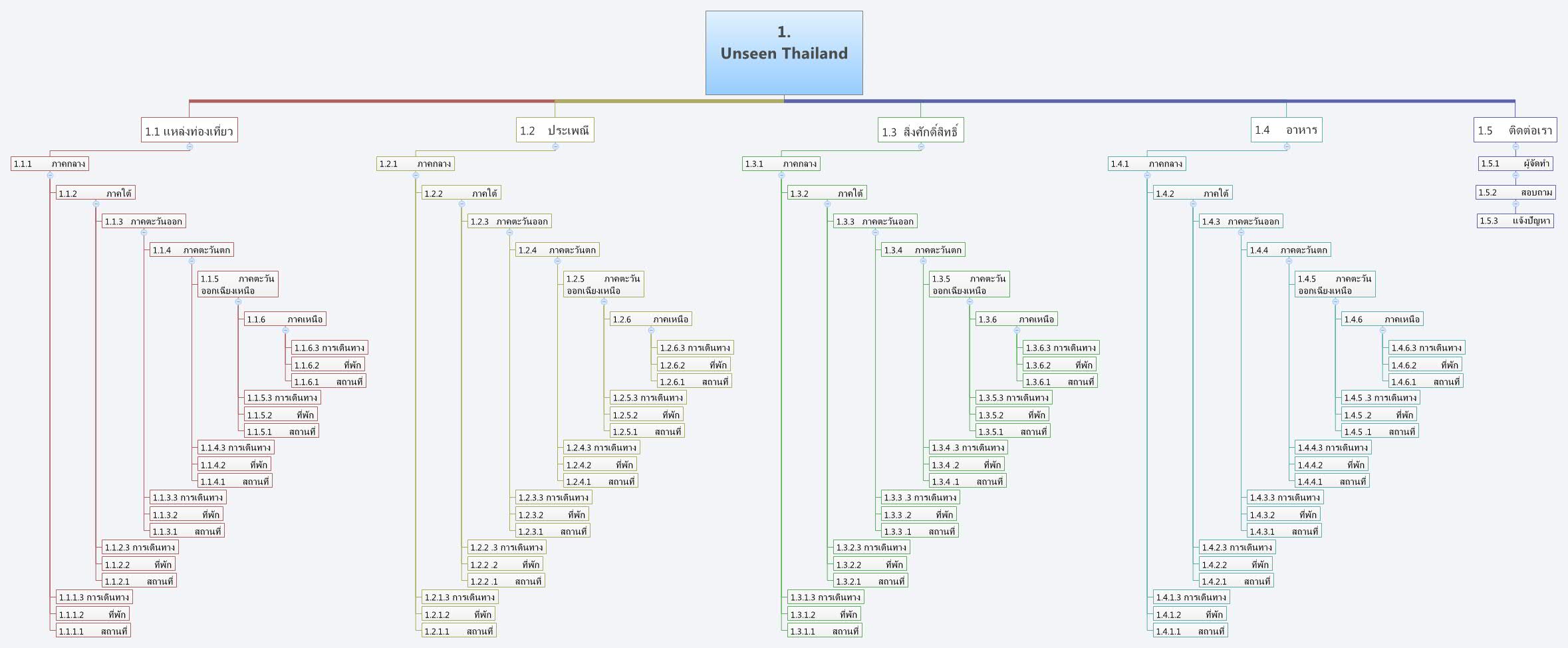
Task: Select node 1.3.1.1 สถานที่
Action: point(825,630)
